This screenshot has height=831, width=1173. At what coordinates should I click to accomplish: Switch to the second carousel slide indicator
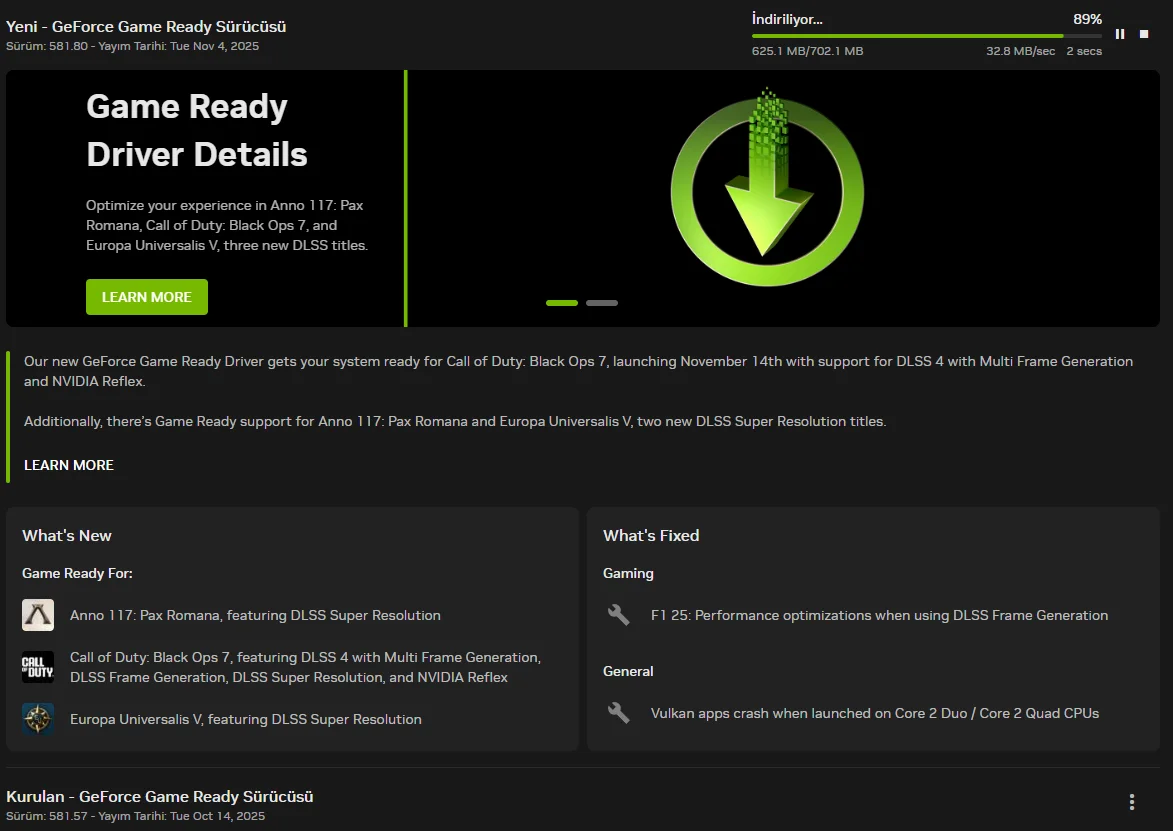(602, 303)
